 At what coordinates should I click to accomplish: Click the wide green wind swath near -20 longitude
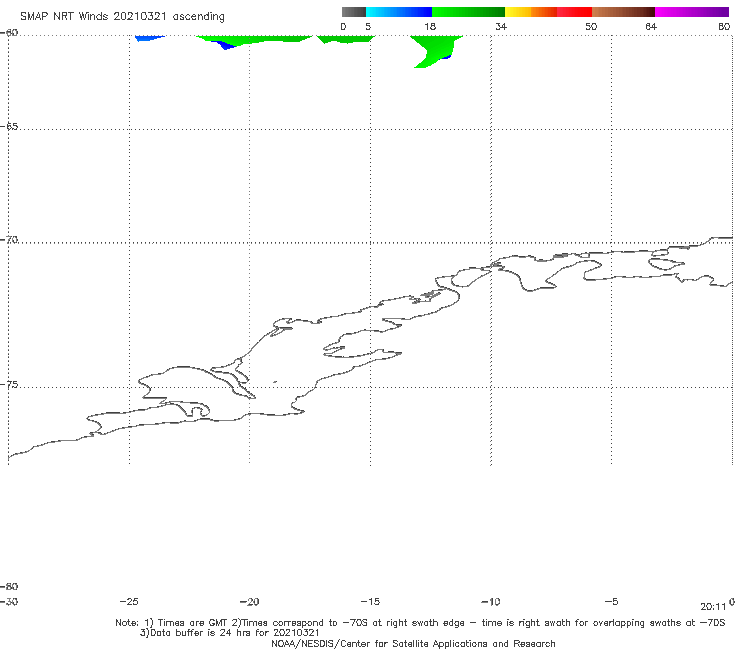tap(255, 40)
